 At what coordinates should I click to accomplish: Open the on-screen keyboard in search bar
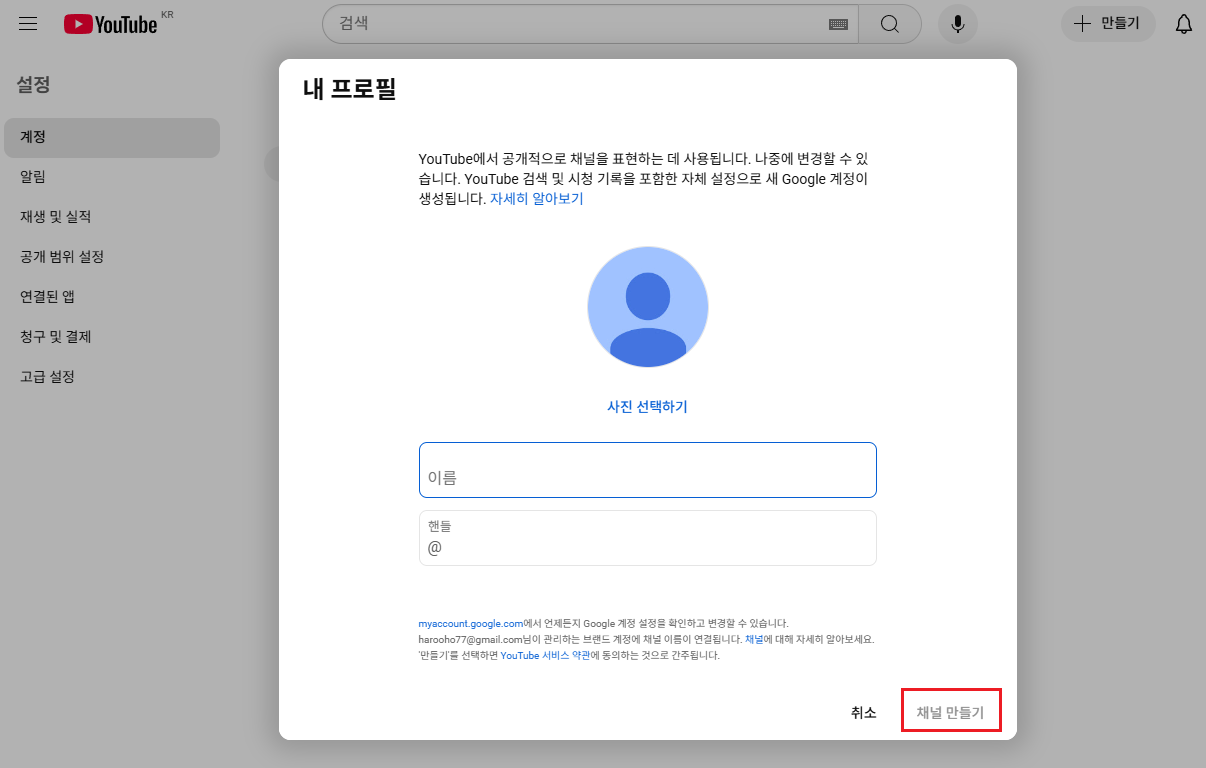[x=840, y=23]
